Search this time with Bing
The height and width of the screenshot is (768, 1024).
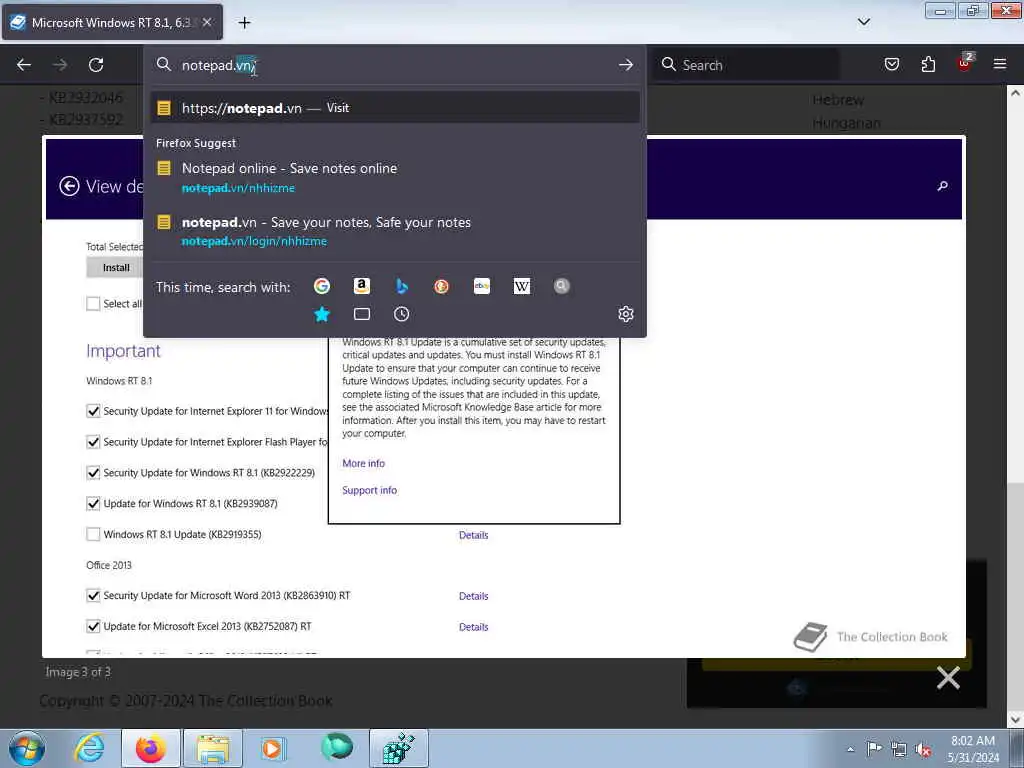point(402,286)
